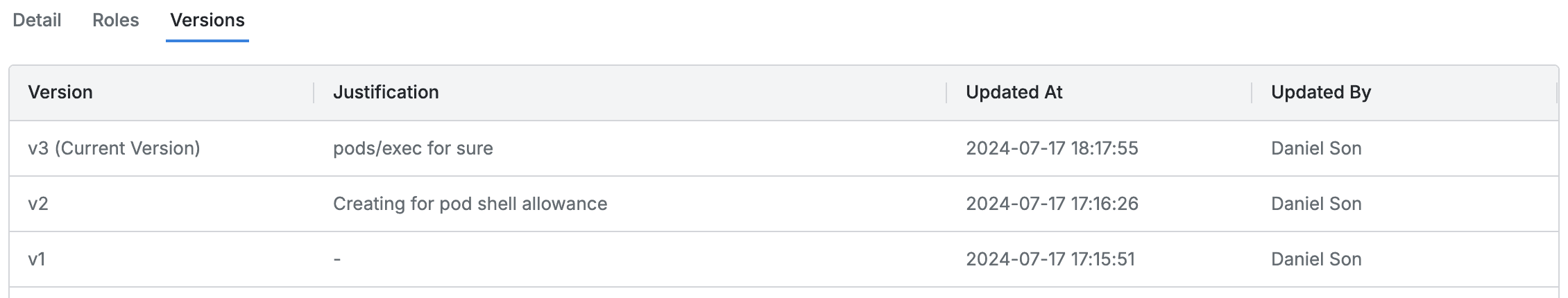The image size is (1568, 298).
Task: Click 'Creating for pod shell allowance' text
Action: pyautogui.click(x=470, y=204)
